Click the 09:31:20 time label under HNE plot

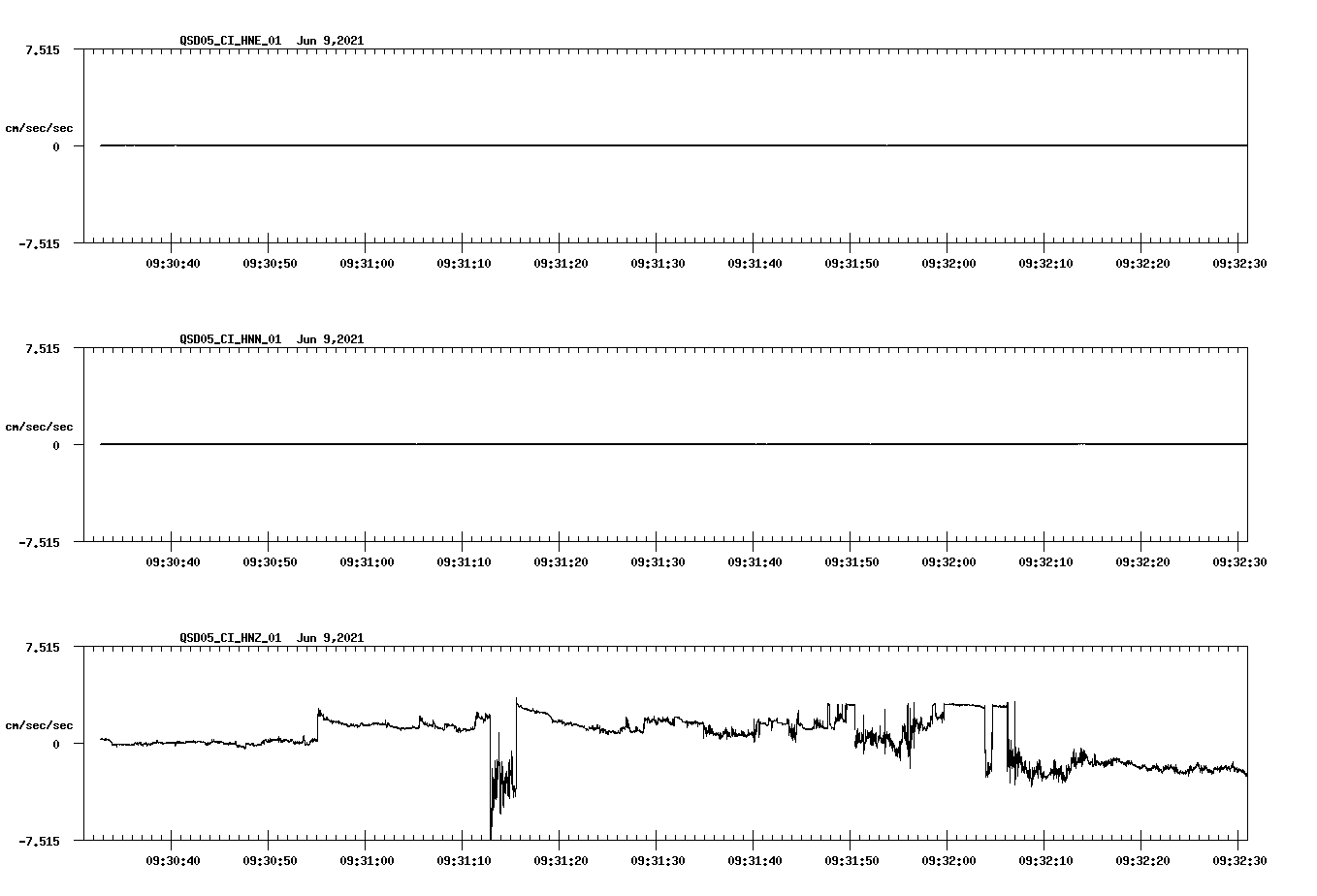pos(561,263)
